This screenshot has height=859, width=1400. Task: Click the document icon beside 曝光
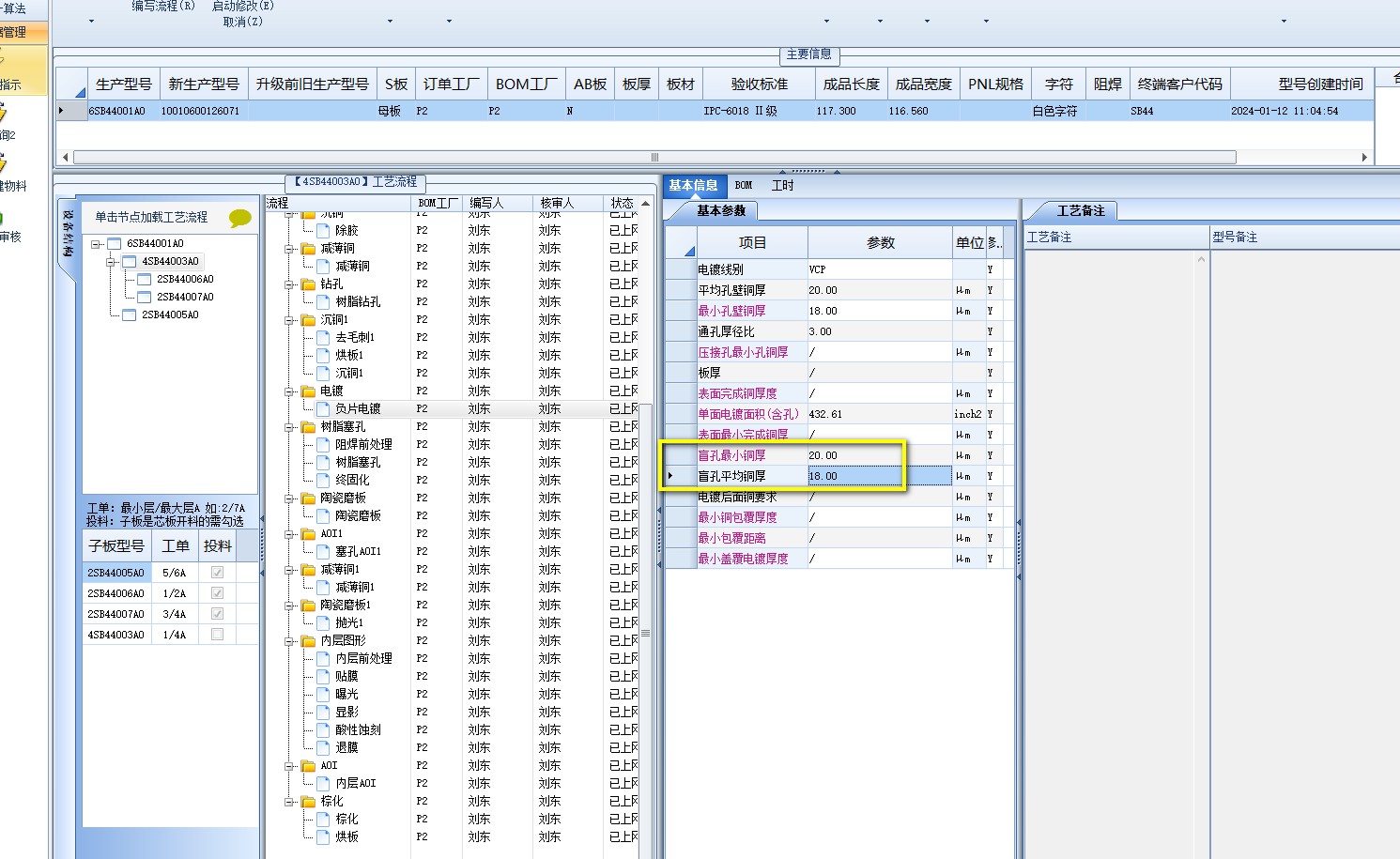click(323, 695)
